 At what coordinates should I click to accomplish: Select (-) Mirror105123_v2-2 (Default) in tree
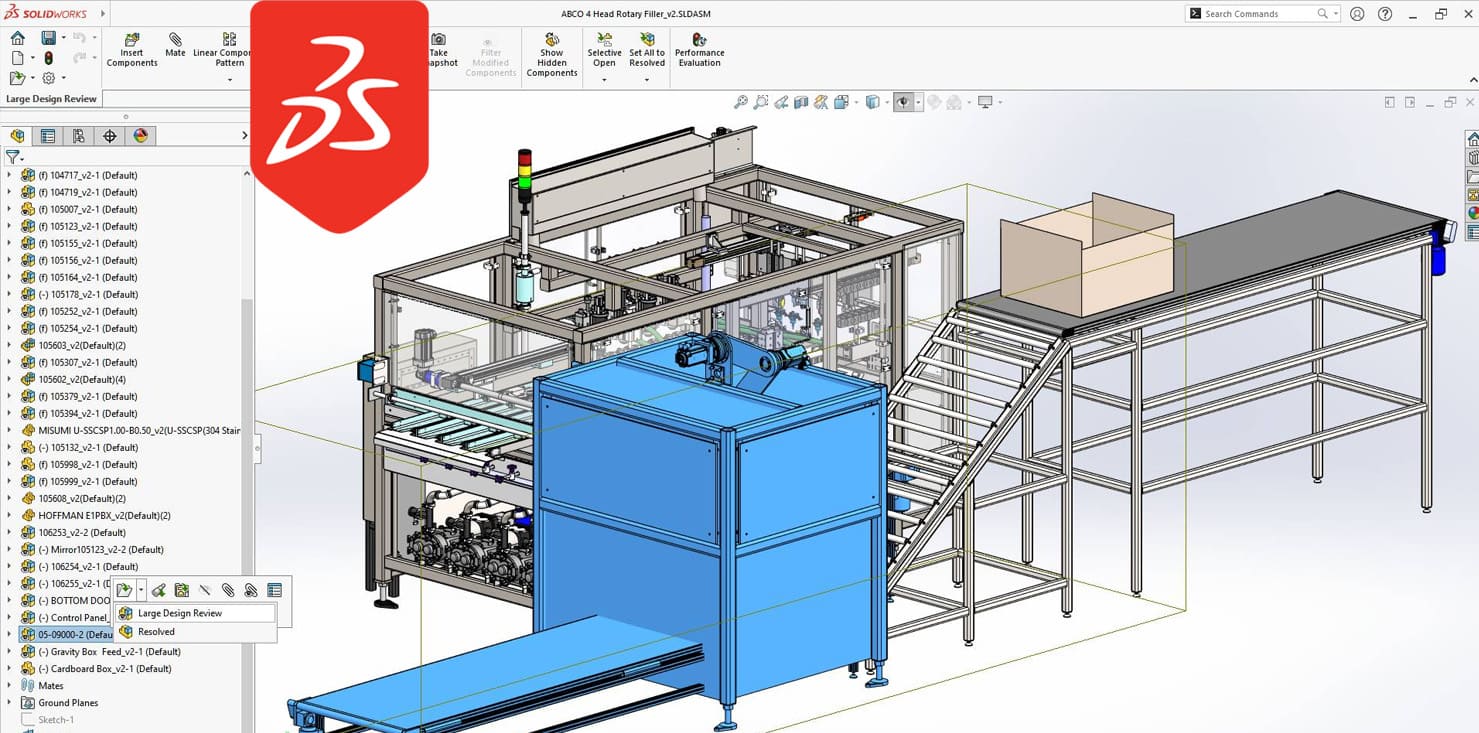pos(101,550)
